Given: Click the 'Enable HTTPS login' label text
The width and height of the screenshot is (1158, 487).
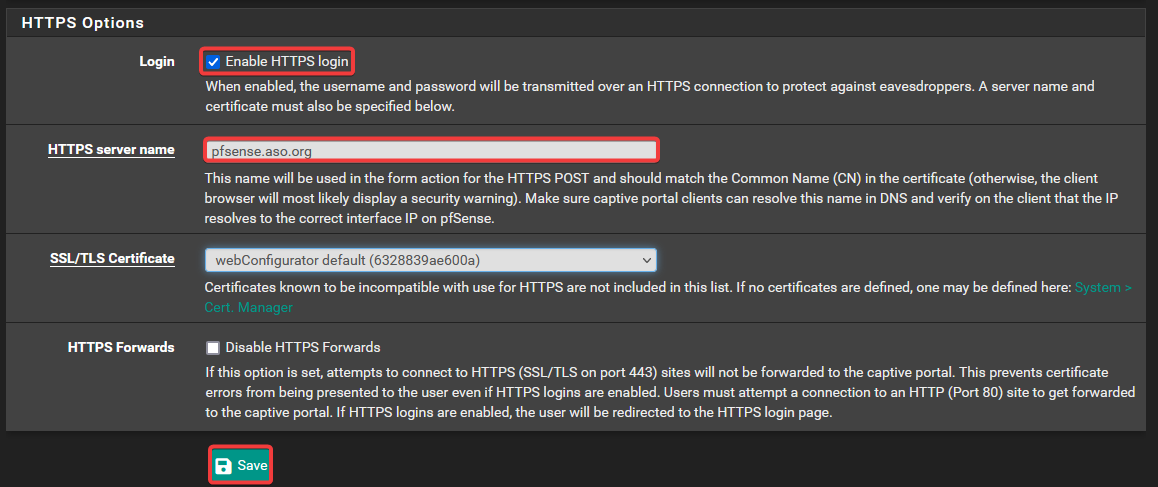Looking at the screenshot, I should (x=287, y=62).
